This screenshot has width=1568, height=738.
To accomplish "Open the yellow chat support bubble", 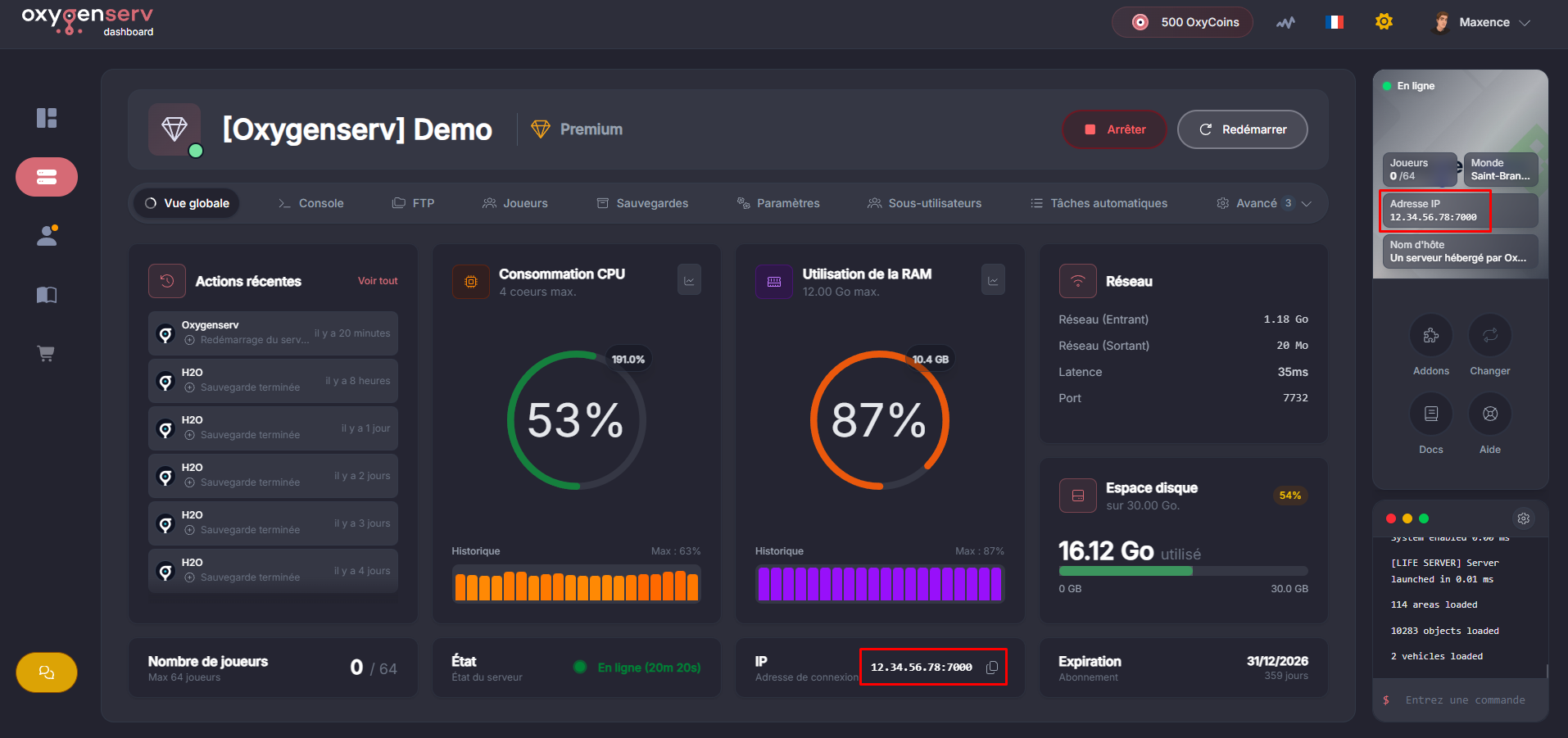I will click(x=47, y=672).
